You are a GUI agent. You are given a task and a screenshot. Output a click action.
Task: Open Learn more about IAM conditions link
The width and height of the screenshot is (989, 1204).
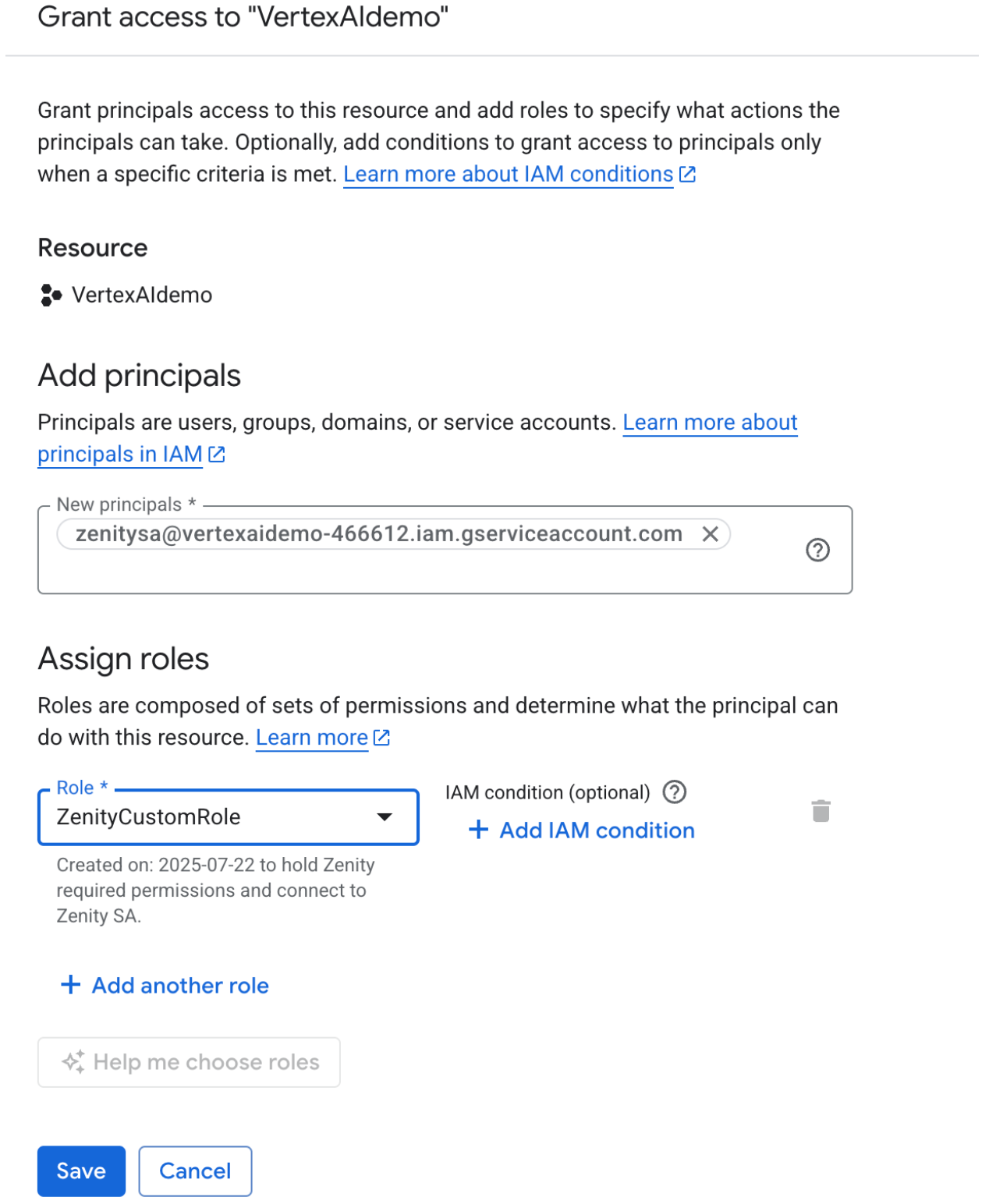click(508, 175)
